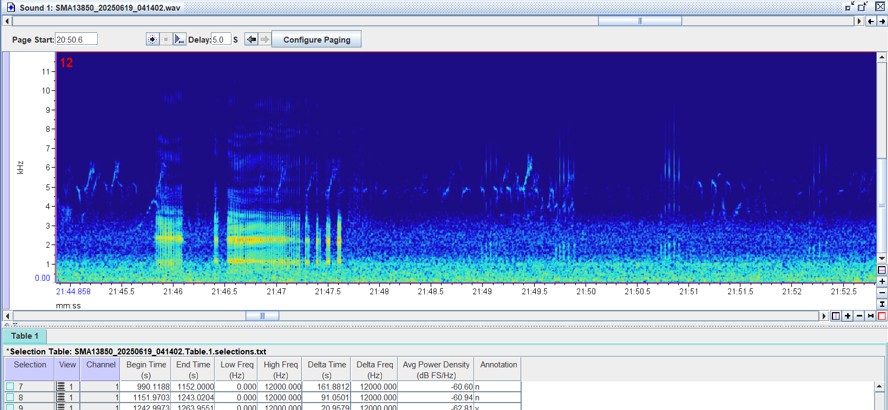Go to previous page with left arrow
Viewport: 888px width, 410px height.
(x=251, y=40)
